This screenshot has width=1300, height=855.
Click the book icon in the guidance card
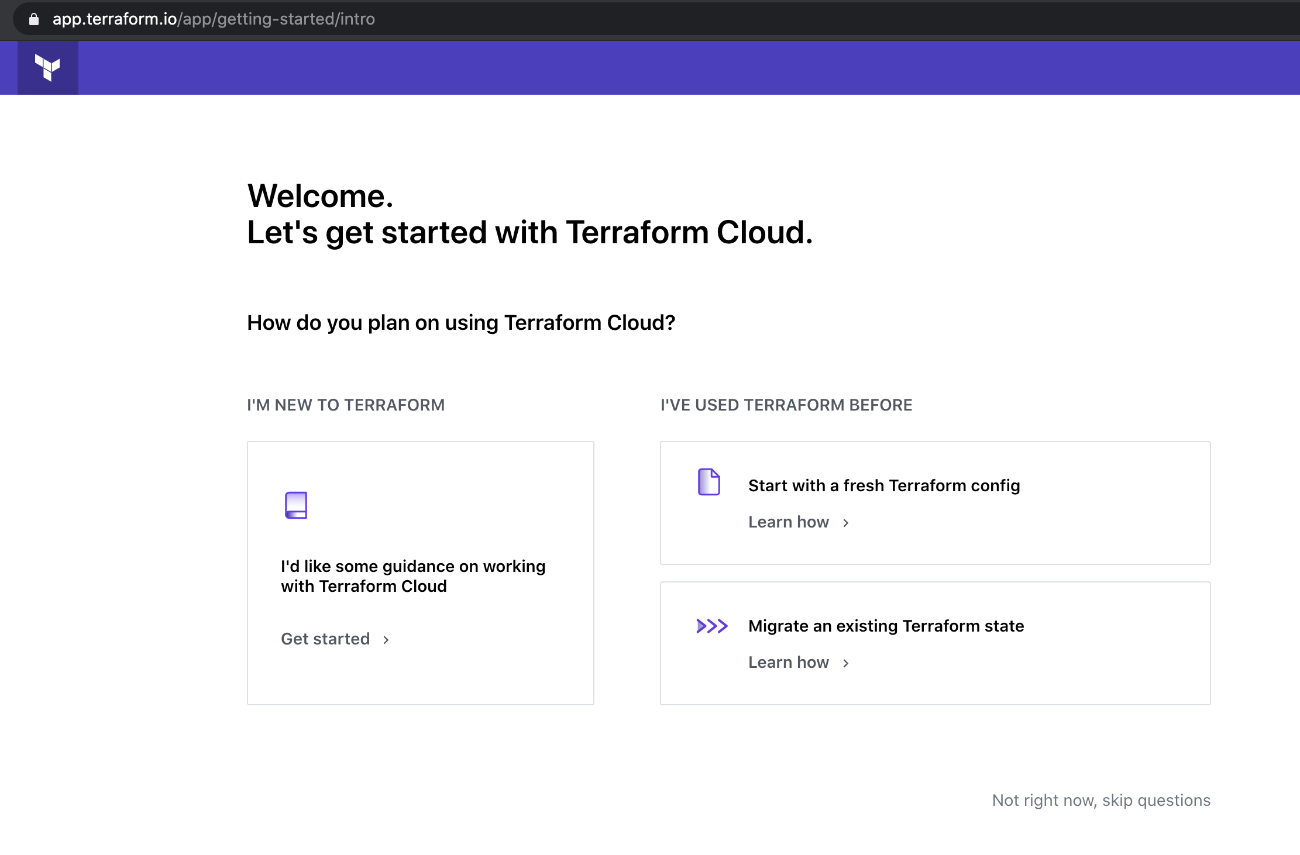point(295,505)
